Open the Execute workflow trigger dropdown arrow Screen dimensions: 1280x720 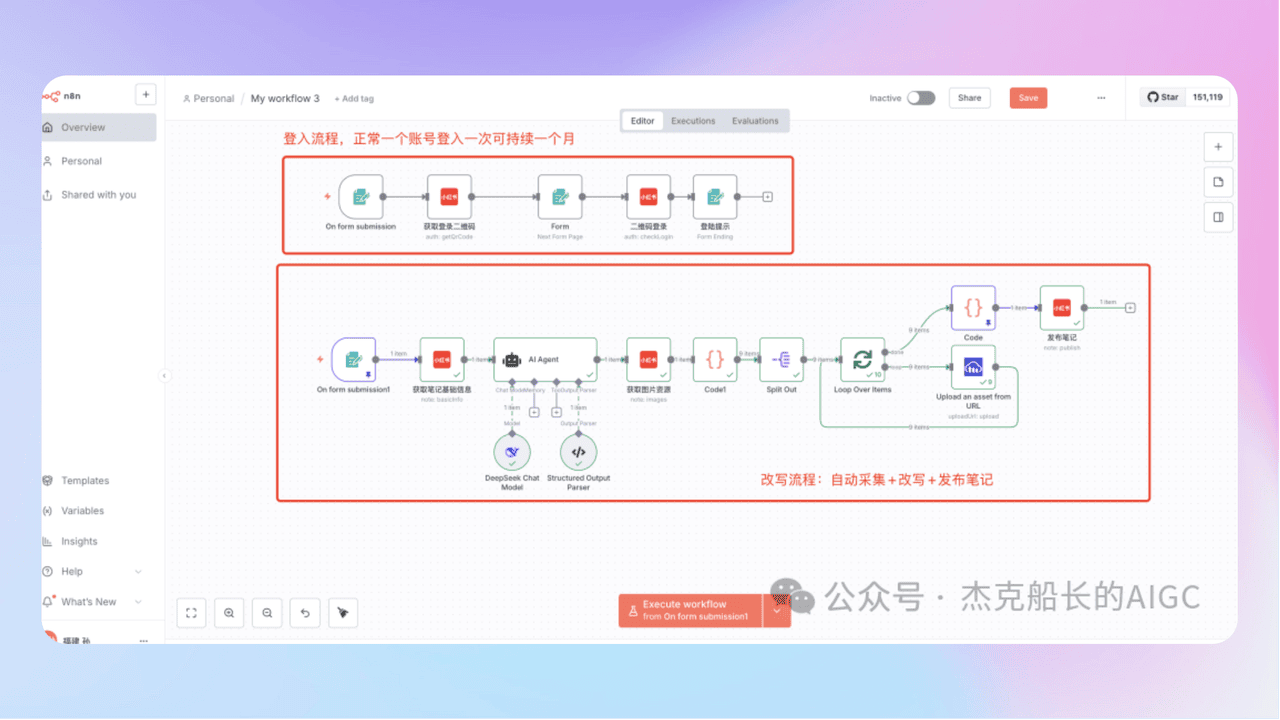(x=777, y=610)
